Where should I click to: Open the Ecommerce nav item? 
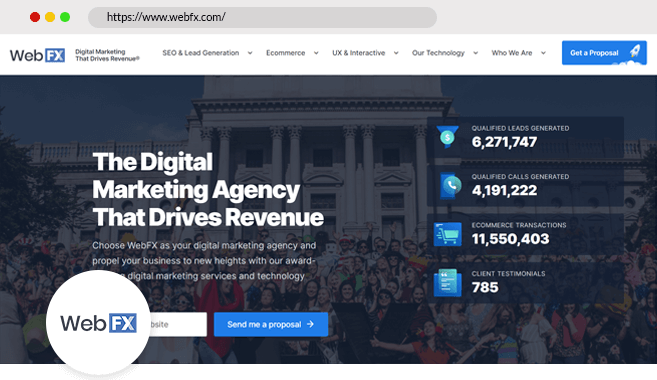[286, 53]
